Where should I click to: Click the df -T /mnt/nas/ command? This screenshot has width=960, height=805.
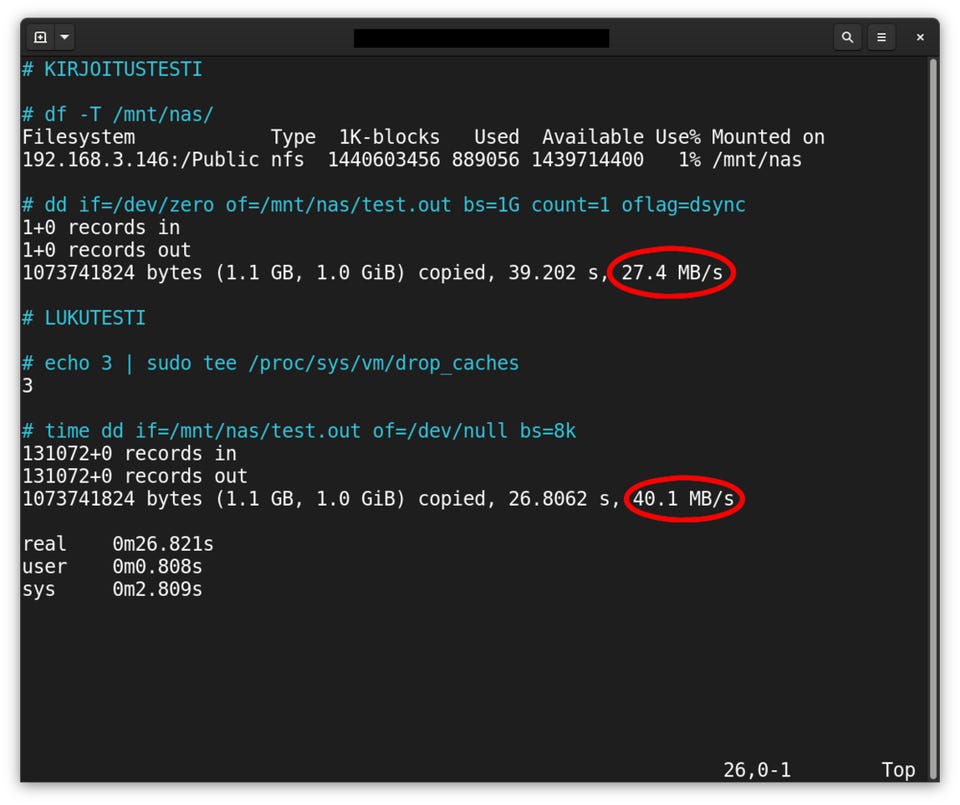point(118,114)
